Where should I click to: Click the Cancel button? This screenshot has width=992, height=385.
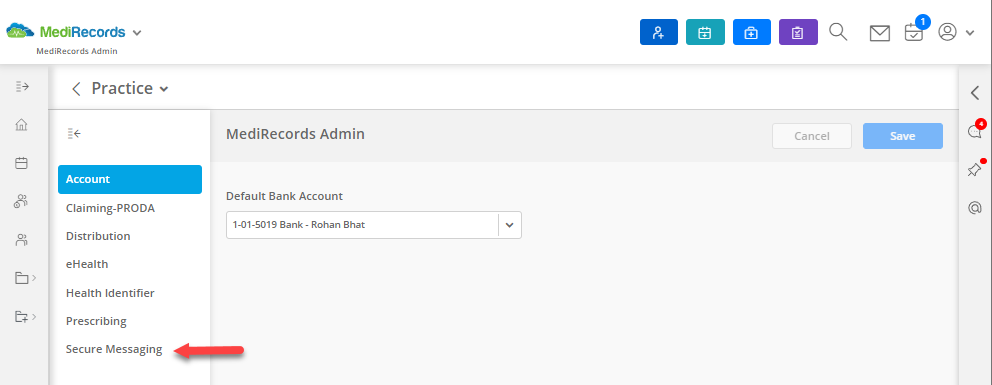click(x=812, y=136)
